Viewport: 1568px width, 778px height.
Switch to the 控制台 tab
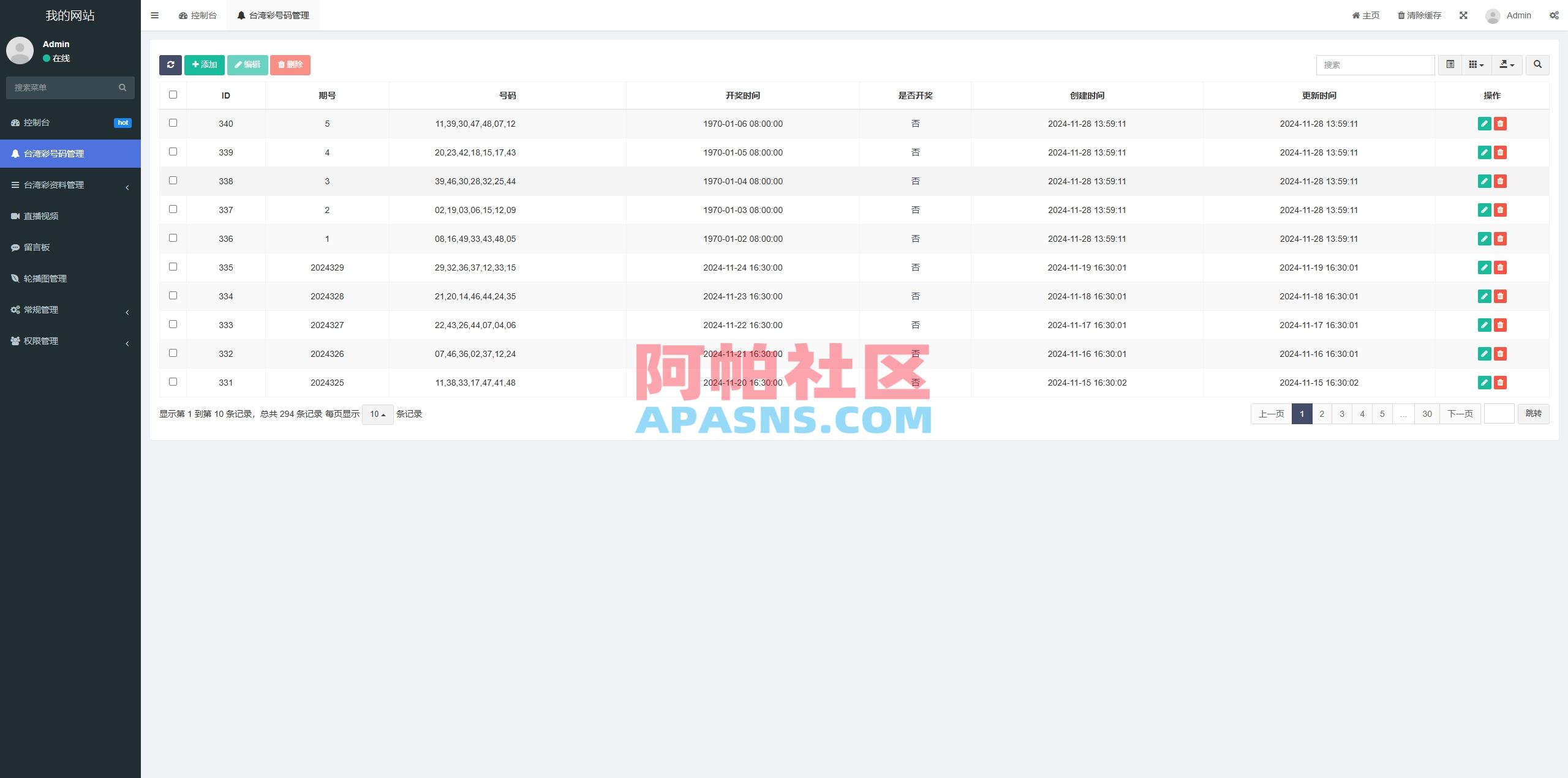(197, 15)
